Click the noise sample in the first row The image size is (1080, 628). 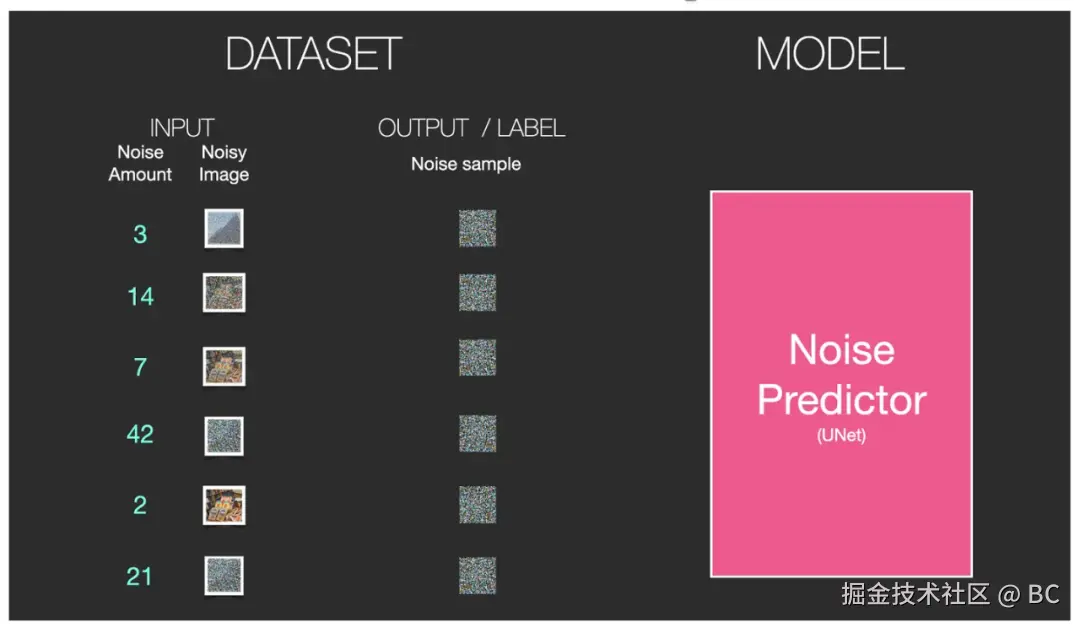point(477,229)
